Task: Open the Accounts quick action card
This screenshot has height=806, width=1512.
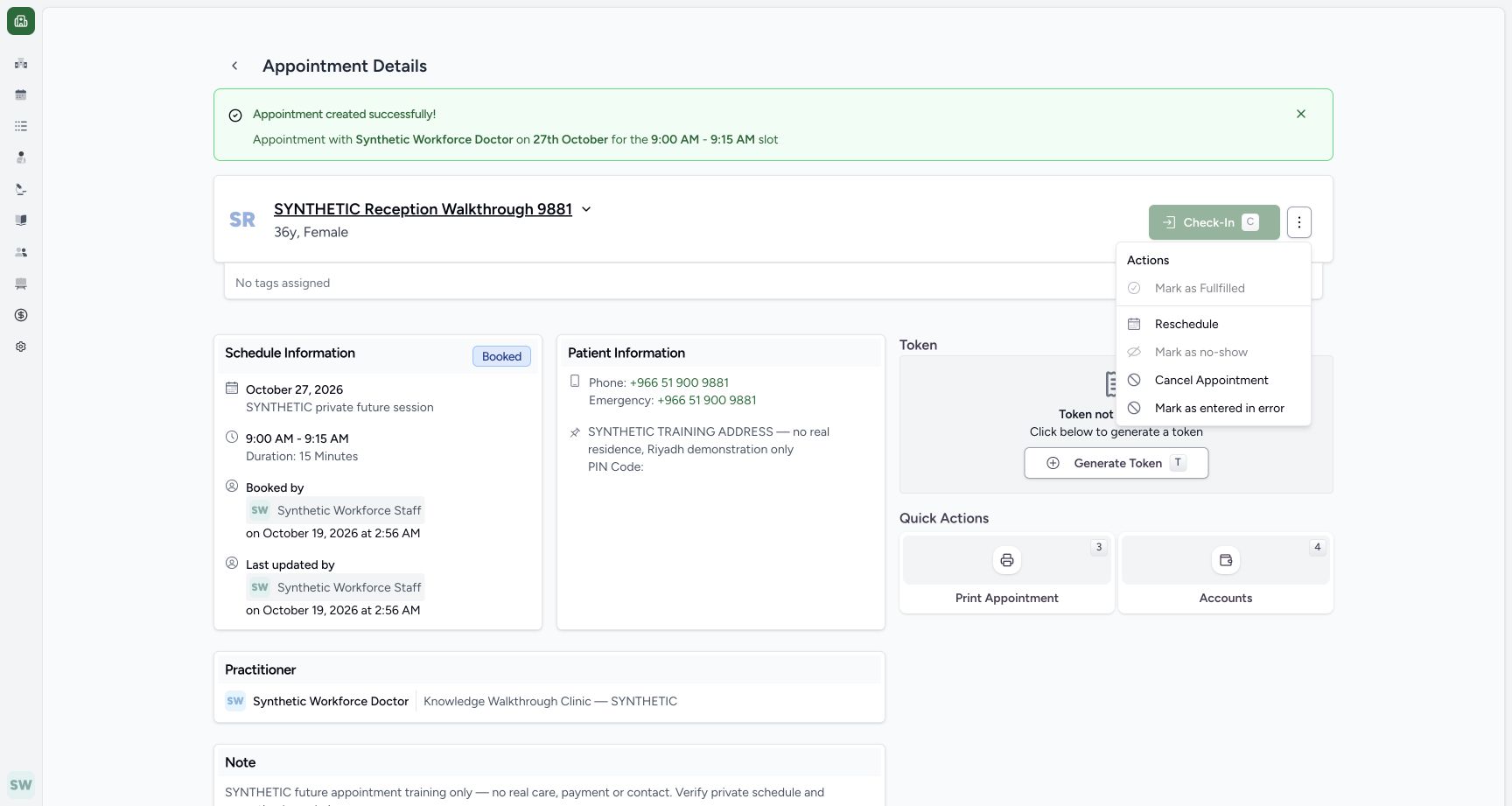Action: (x=1226, y=573)
